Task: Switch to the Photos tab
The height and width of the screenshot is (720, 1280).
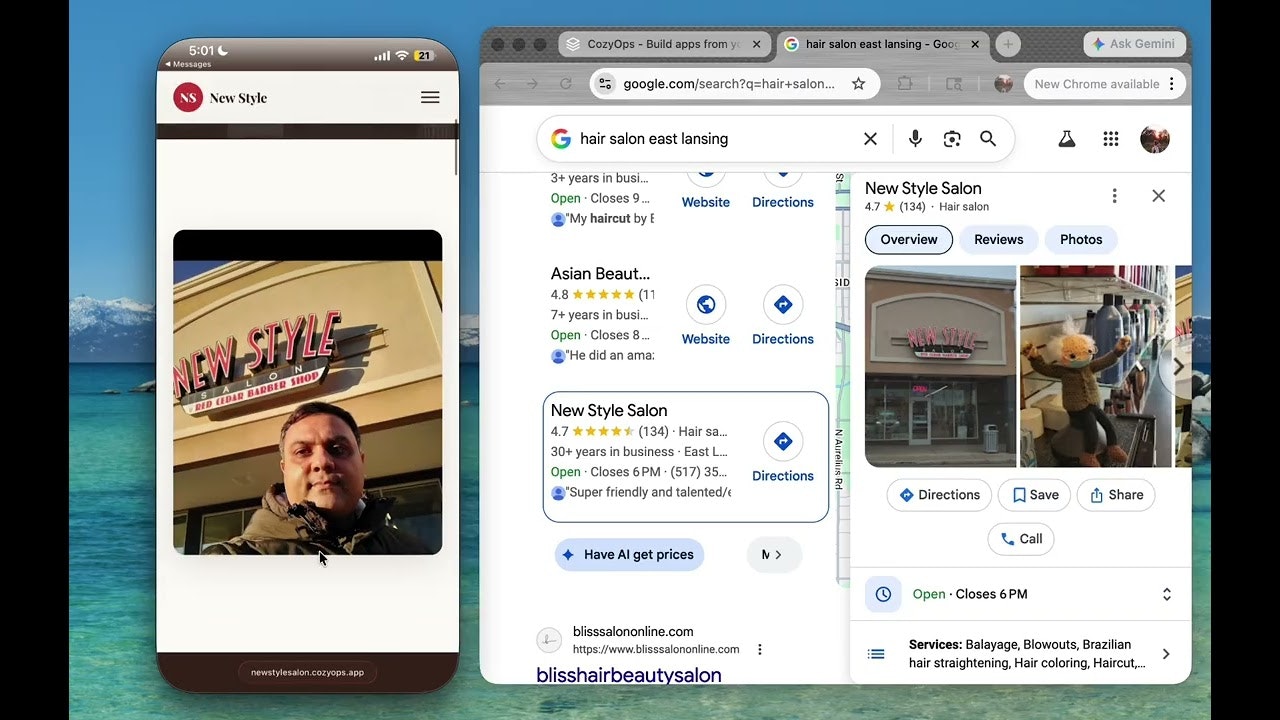Action: tap(1081, 240)
